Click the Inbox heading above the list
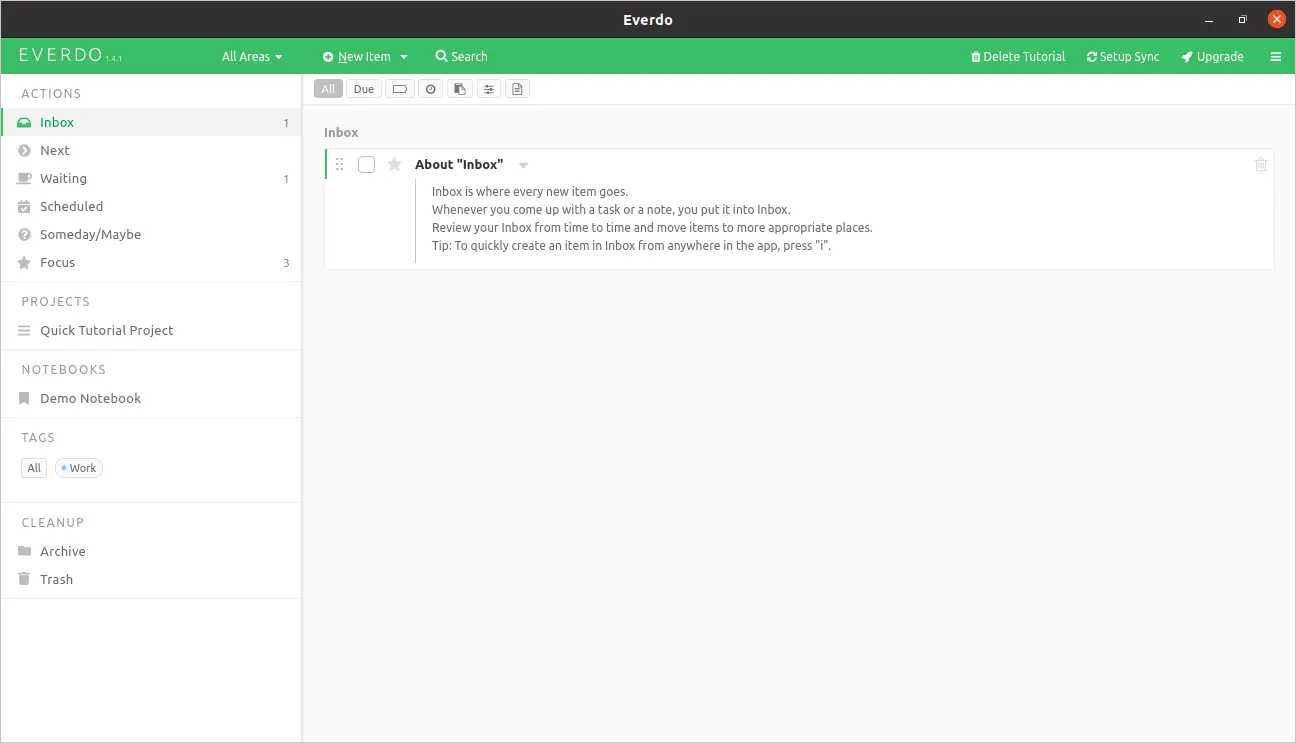1296x743 pixels. (341, 132)
